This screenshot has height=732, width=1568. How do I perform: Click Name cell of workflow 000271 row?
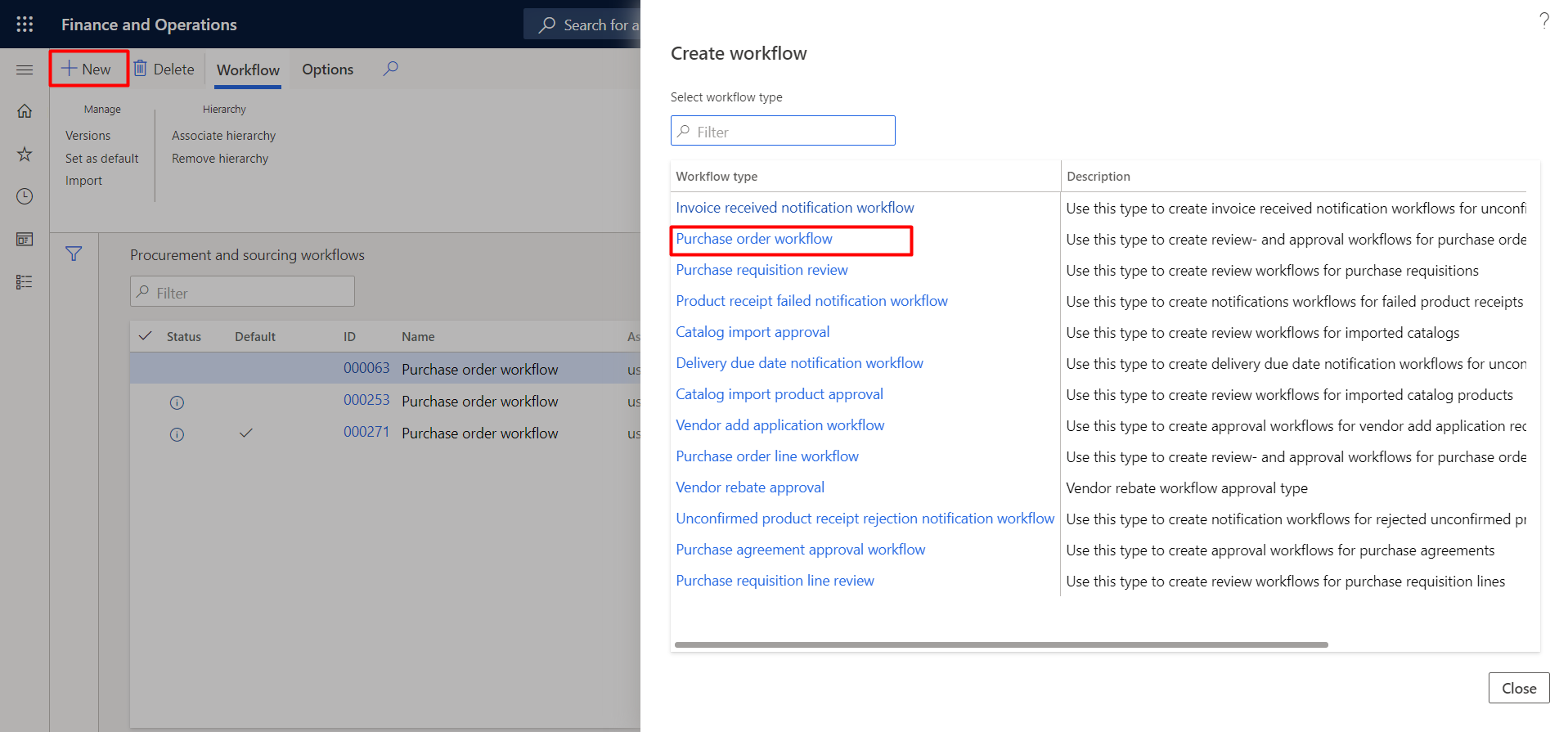click(x=480, y=433)
